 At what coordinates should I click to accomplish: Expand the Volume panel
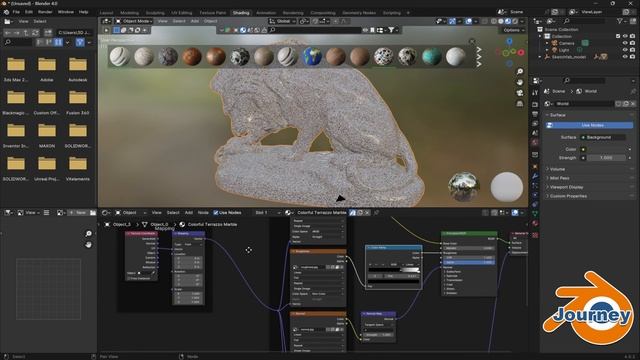click(x=557, y=169)
